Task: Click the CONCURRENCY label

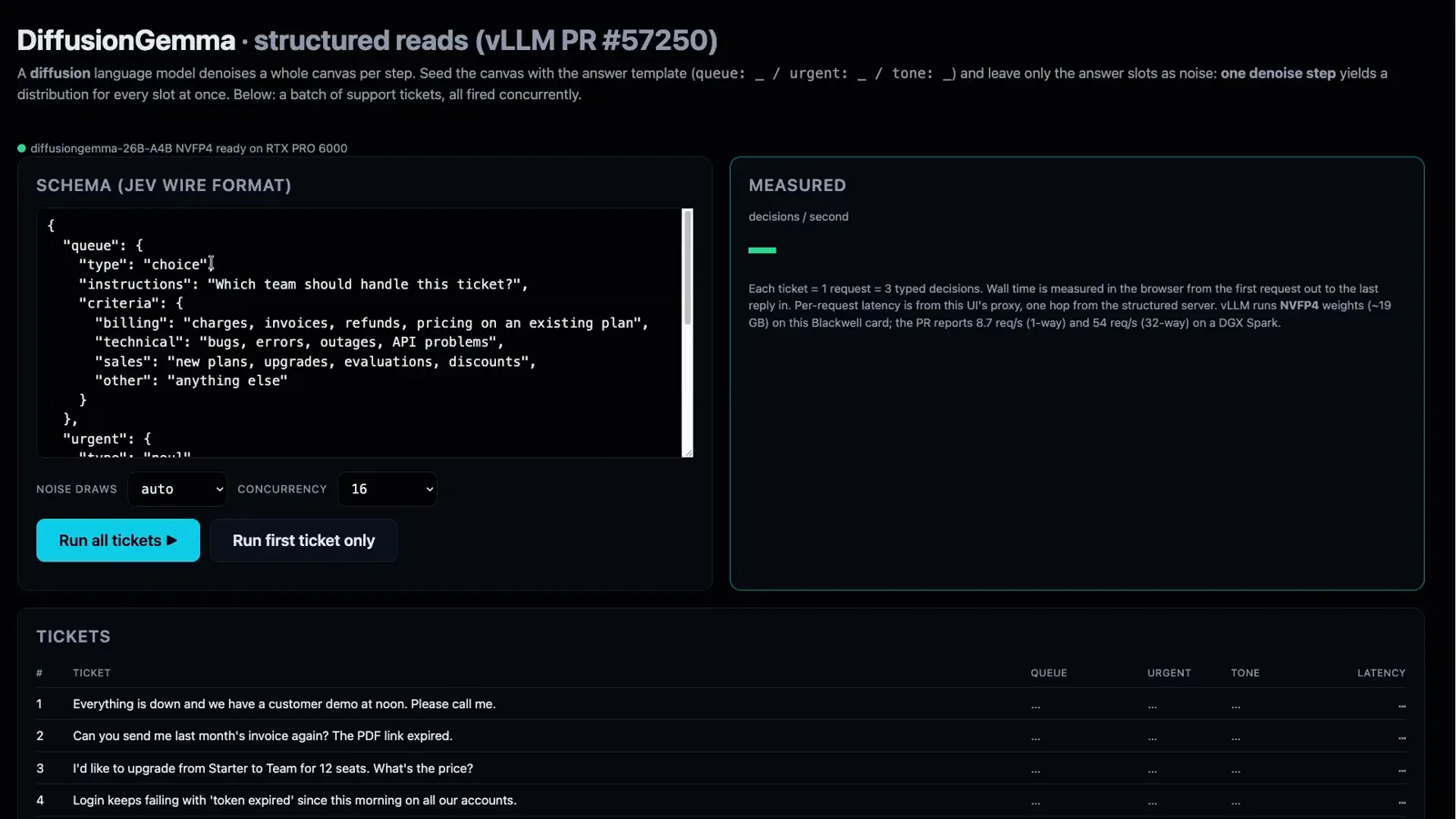Action: pyautogui.click(x=282, y=490)
